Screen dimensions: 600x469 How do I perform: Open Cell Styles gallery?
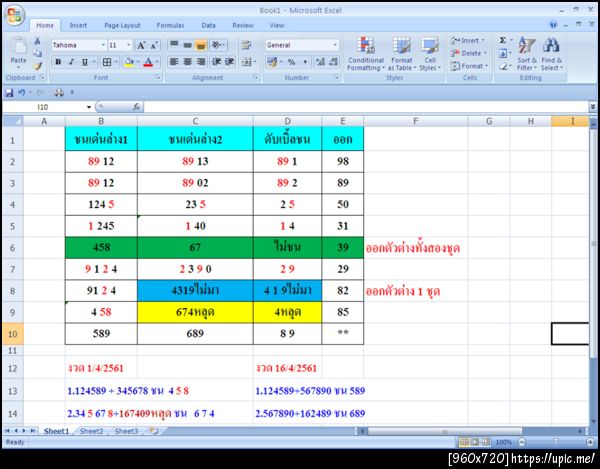(x=430, y=54)
